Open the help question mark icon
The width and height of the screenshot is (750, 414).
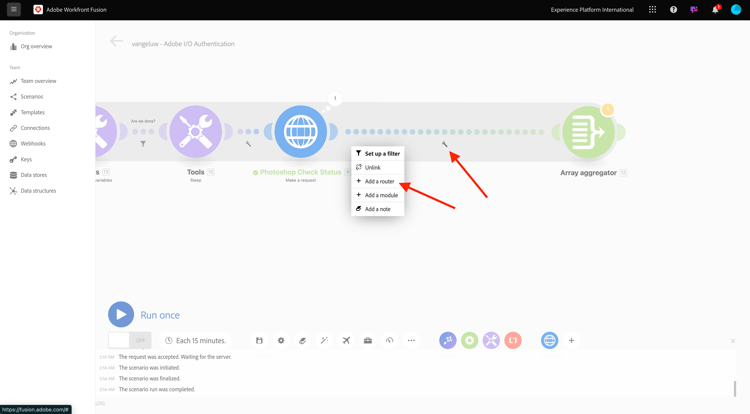pyautogui.click(x=673, y=10)
